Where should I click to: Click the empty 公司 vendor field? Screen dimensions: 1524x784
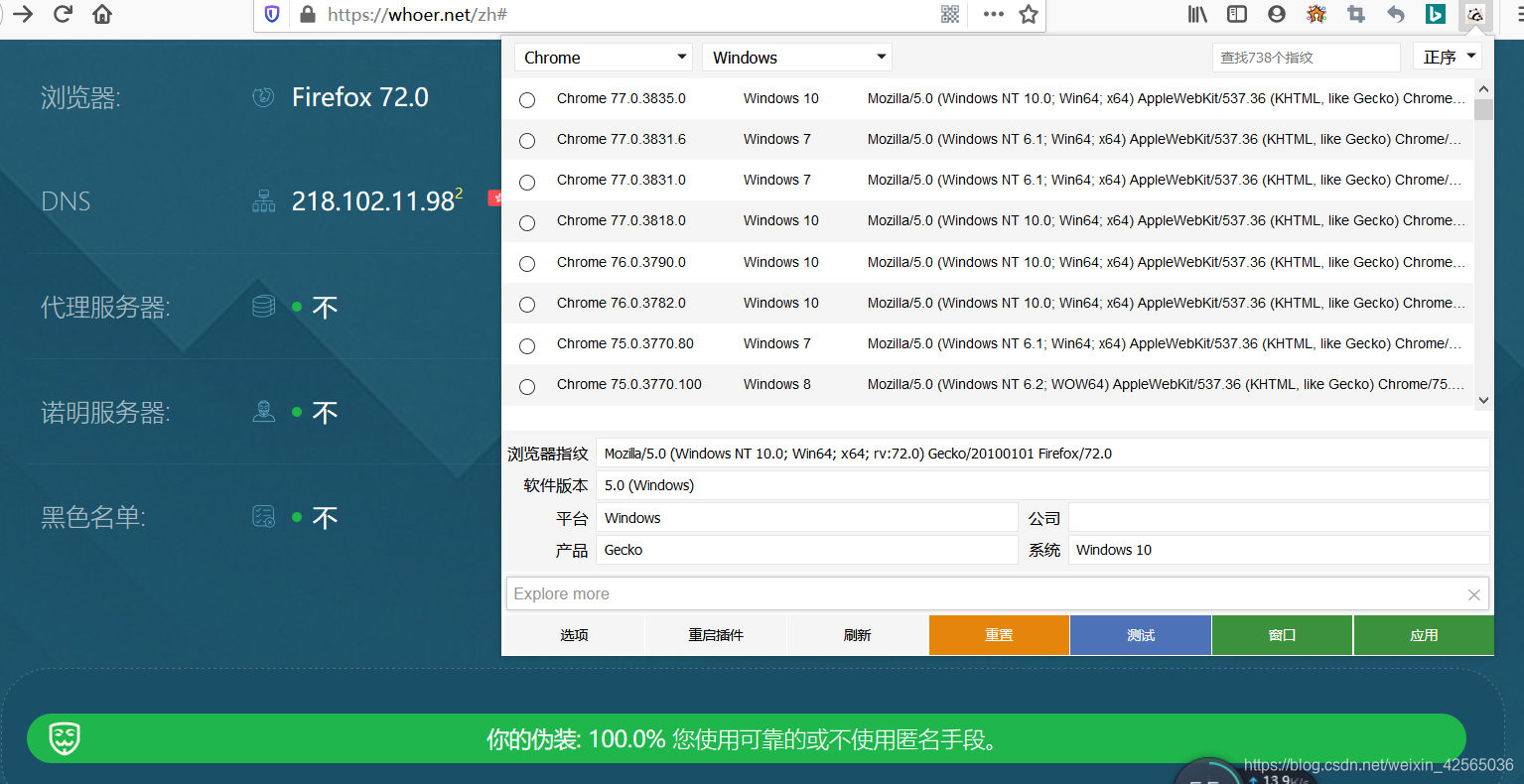pyautogui.click(x=1279, y=518)
